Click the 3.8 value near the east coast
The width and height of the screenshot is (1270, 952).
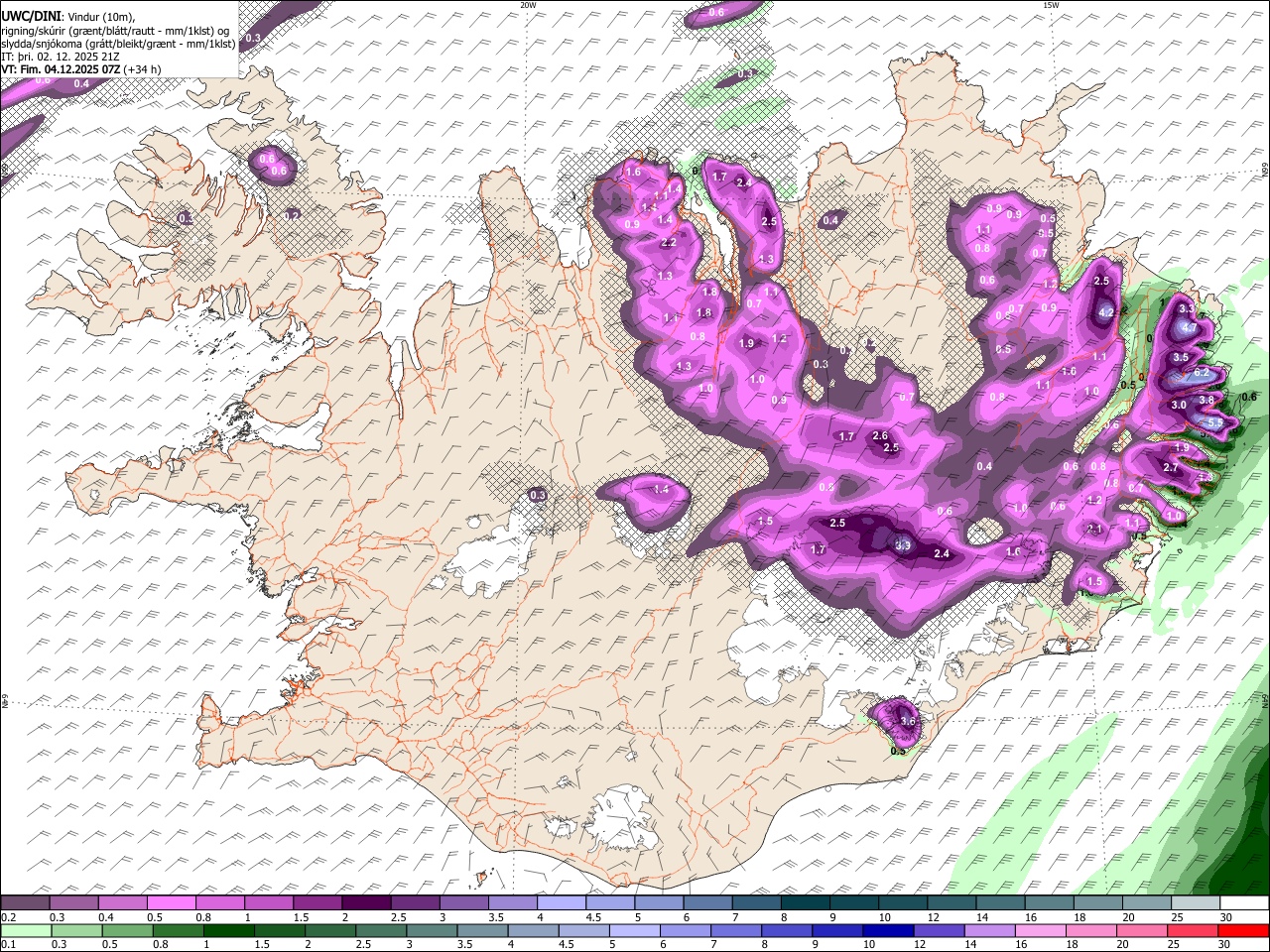pos(1206,401)
